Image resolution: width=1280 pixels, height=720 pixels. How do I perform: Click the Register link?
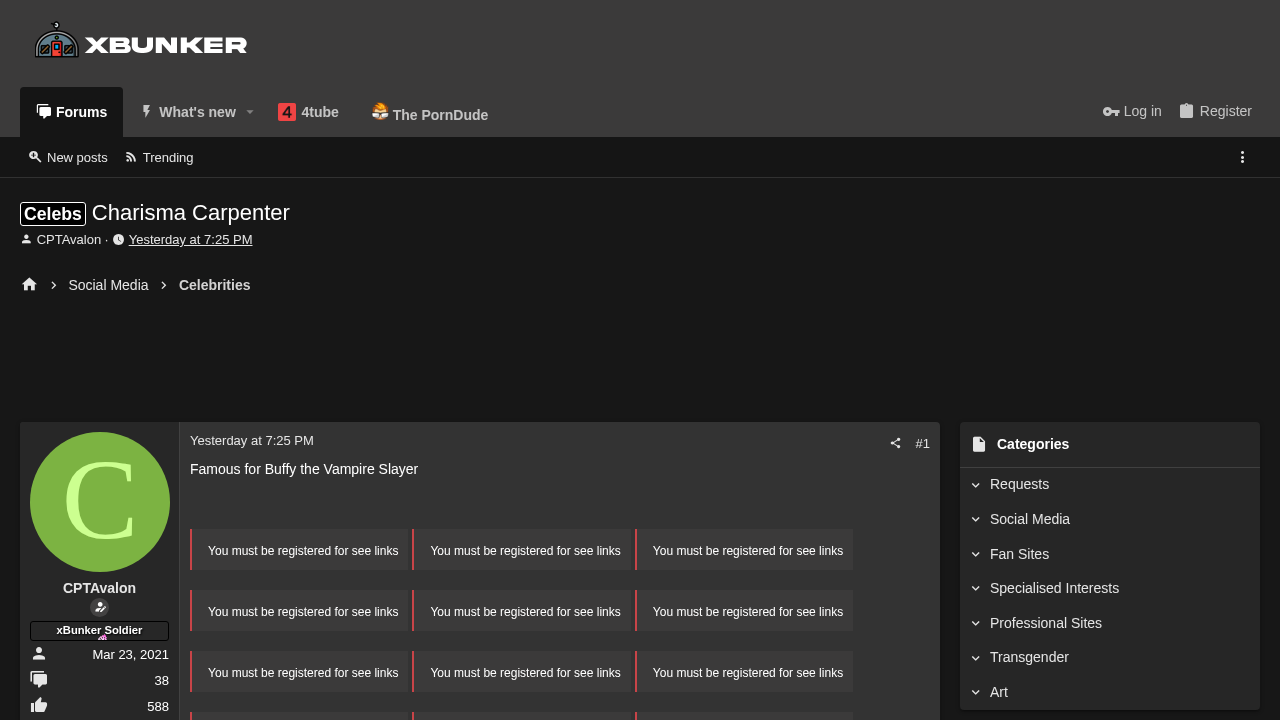point(1215,111)
